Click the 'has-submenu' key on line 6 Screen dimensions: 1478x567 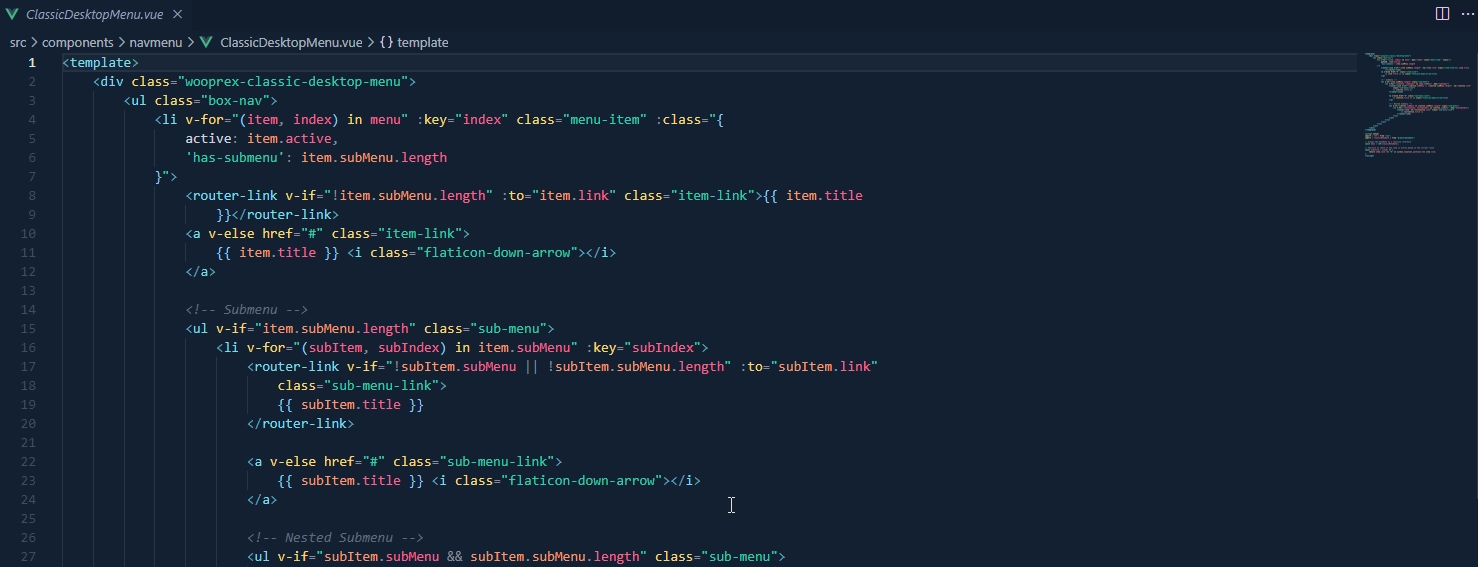pyautogui.click(x=239, y=157)
